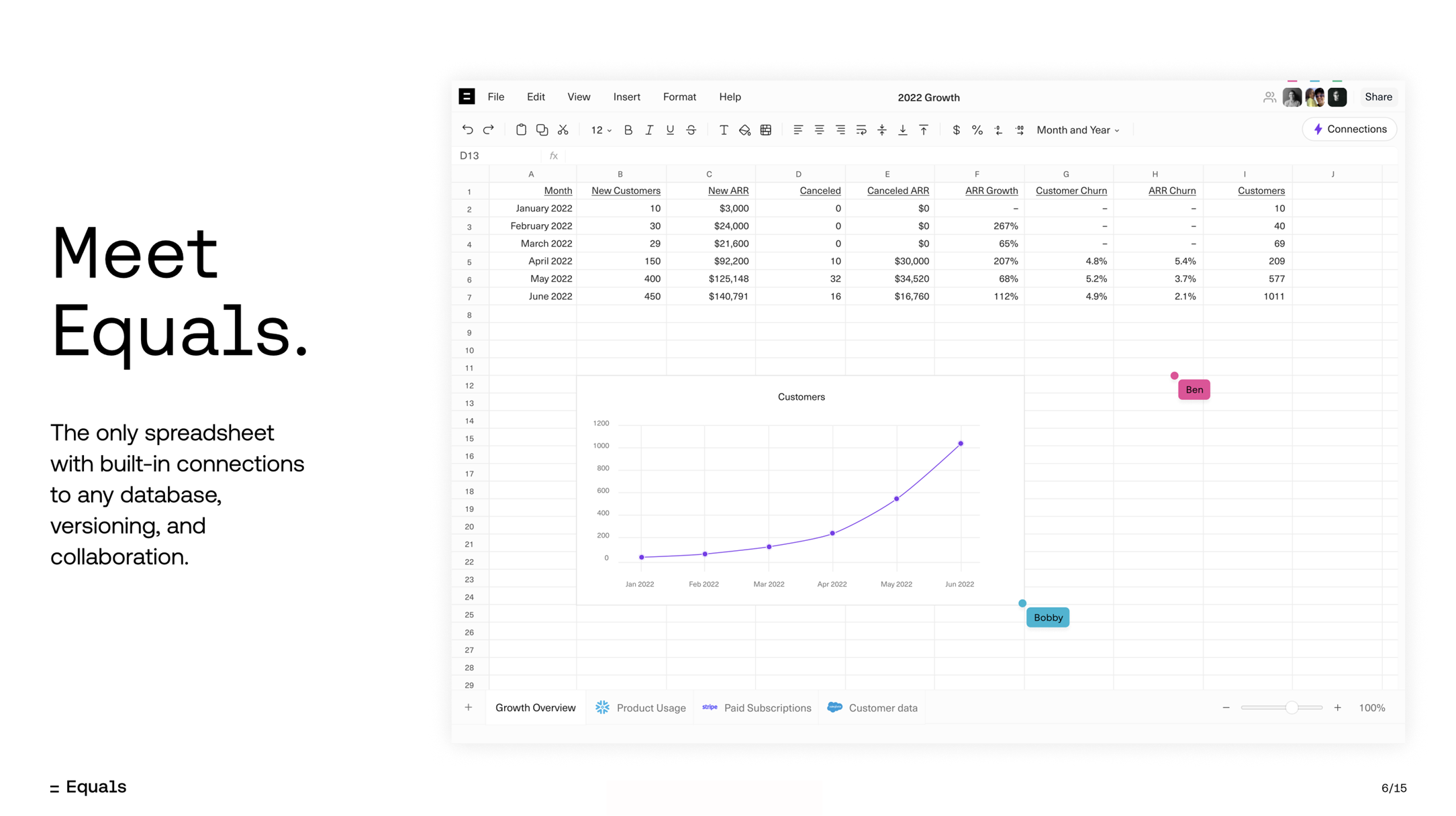Open the Connections panel button
The width and height of the screenshot is (1456, 816).
tap(1349, 129)
